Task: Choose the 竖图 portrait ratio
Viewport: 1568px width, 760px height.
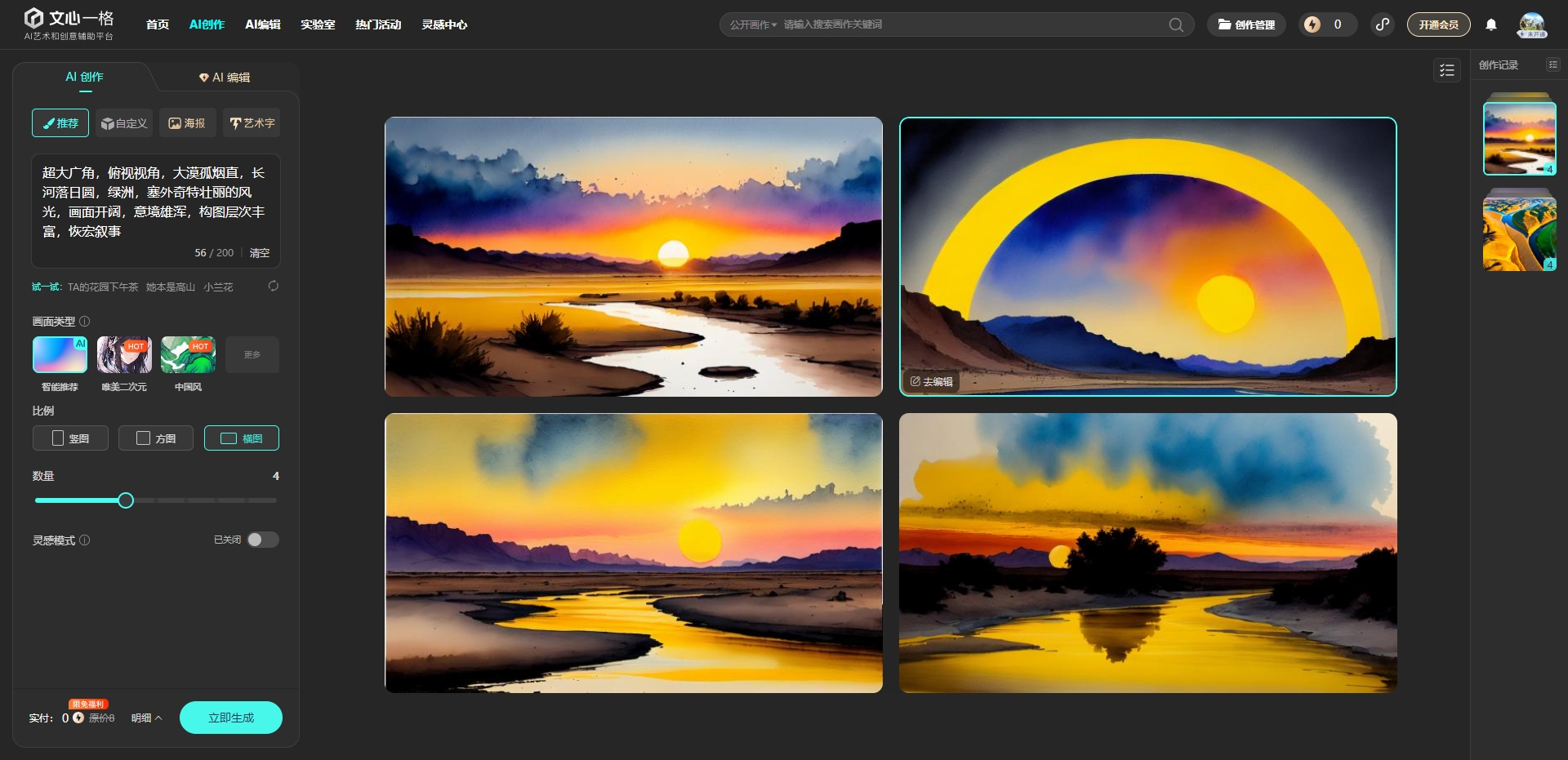Action: tap(70, 438)
